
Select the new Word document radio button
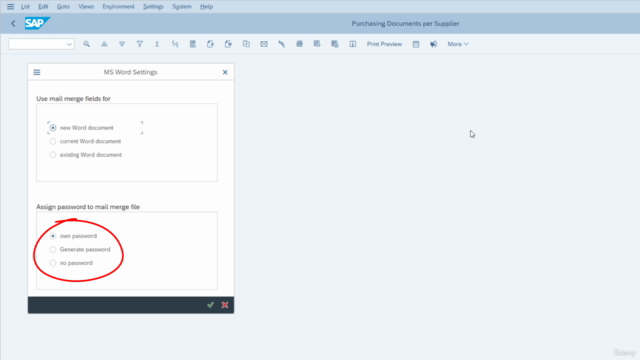(x=53, y=128)
